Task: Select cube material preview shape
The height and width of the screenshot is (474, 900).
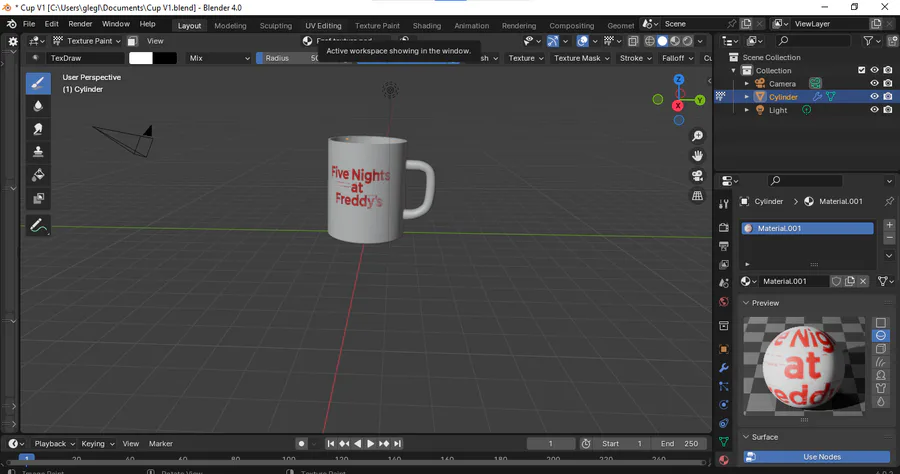Action: tap(880, 348)
